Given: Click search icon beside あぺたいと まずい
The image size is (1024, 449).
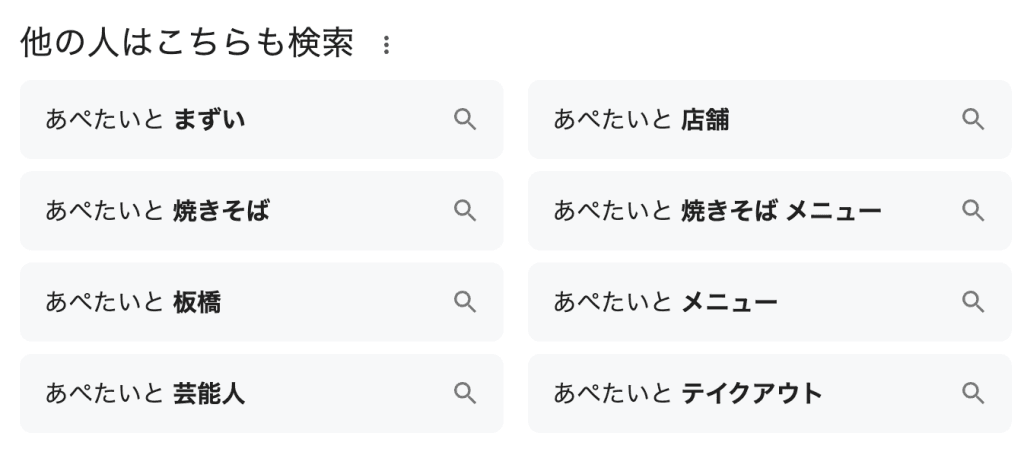Looking at the screenshot, I should pyautogui.click(x=465, y=120).
